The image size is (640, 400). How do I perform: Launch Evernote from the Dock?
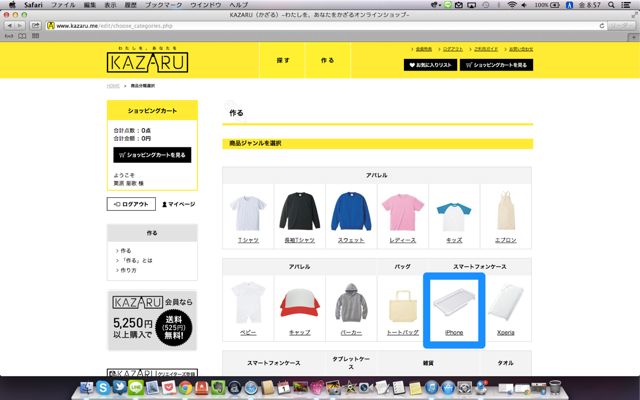[218, 387]
